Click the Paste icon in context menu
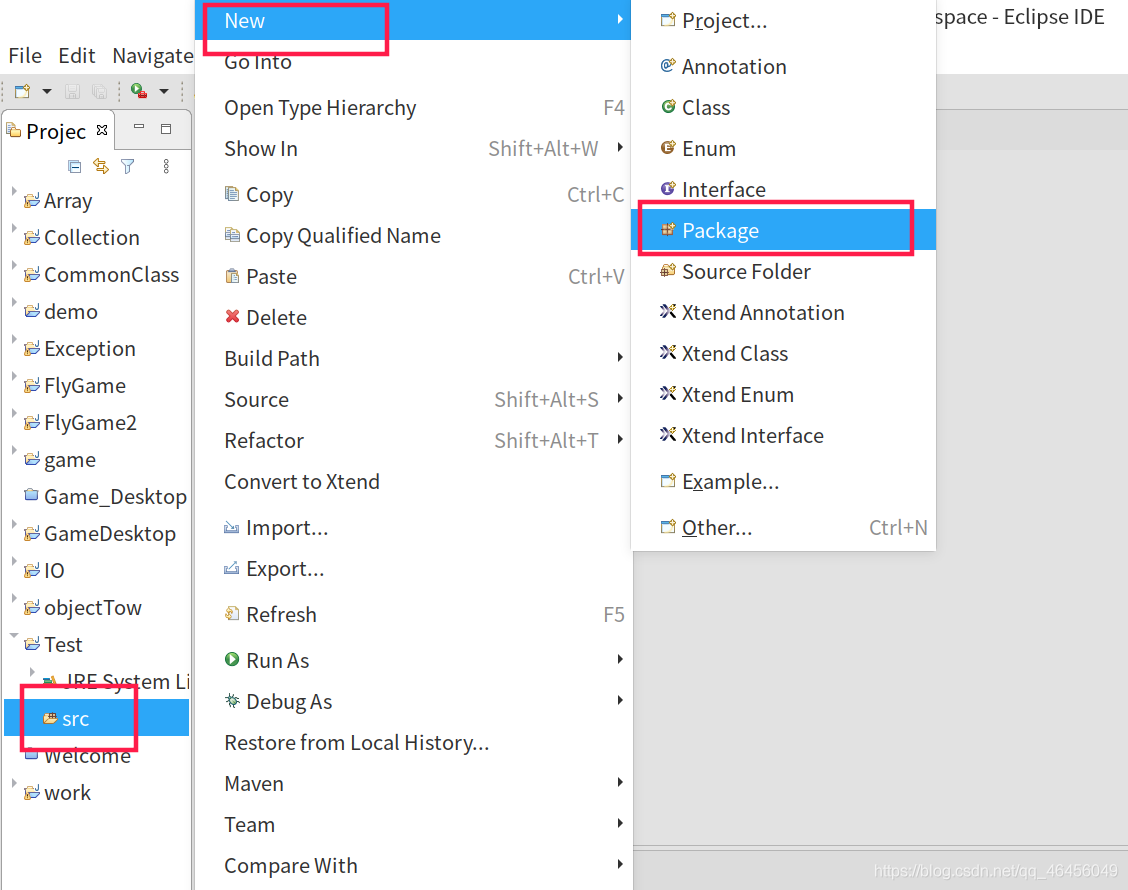 coord(232,276)
